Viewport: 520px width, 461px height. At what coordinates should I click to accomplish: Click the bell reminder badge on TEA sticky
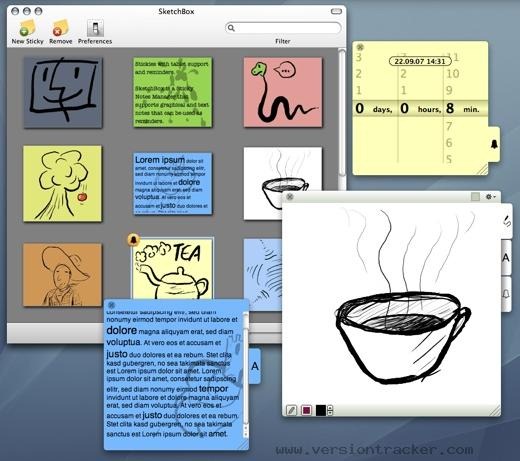coord(133,239)
